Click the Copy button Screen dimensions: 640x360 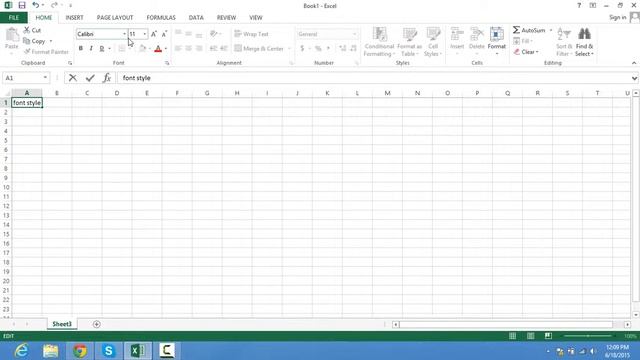pos(34,41)
